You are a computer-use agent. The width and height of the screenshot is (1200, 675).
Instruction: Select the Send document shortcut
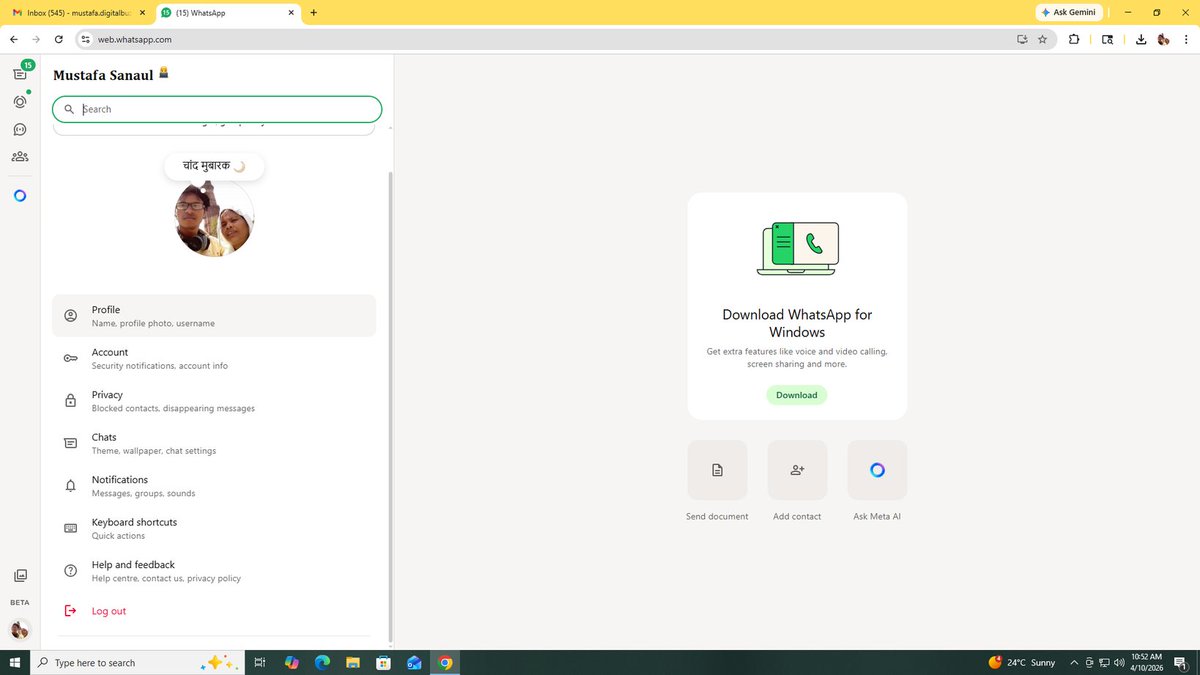point(717,470)
